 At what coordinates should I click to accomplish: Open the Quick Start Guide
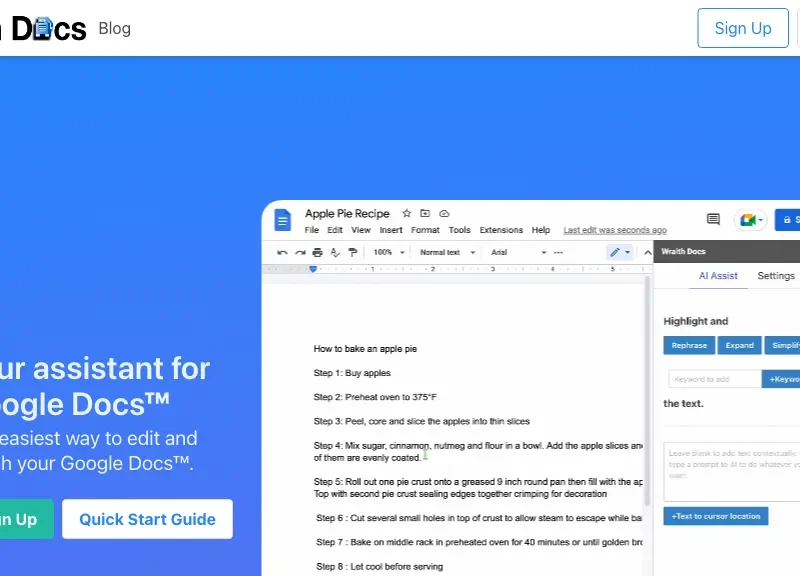147,519
